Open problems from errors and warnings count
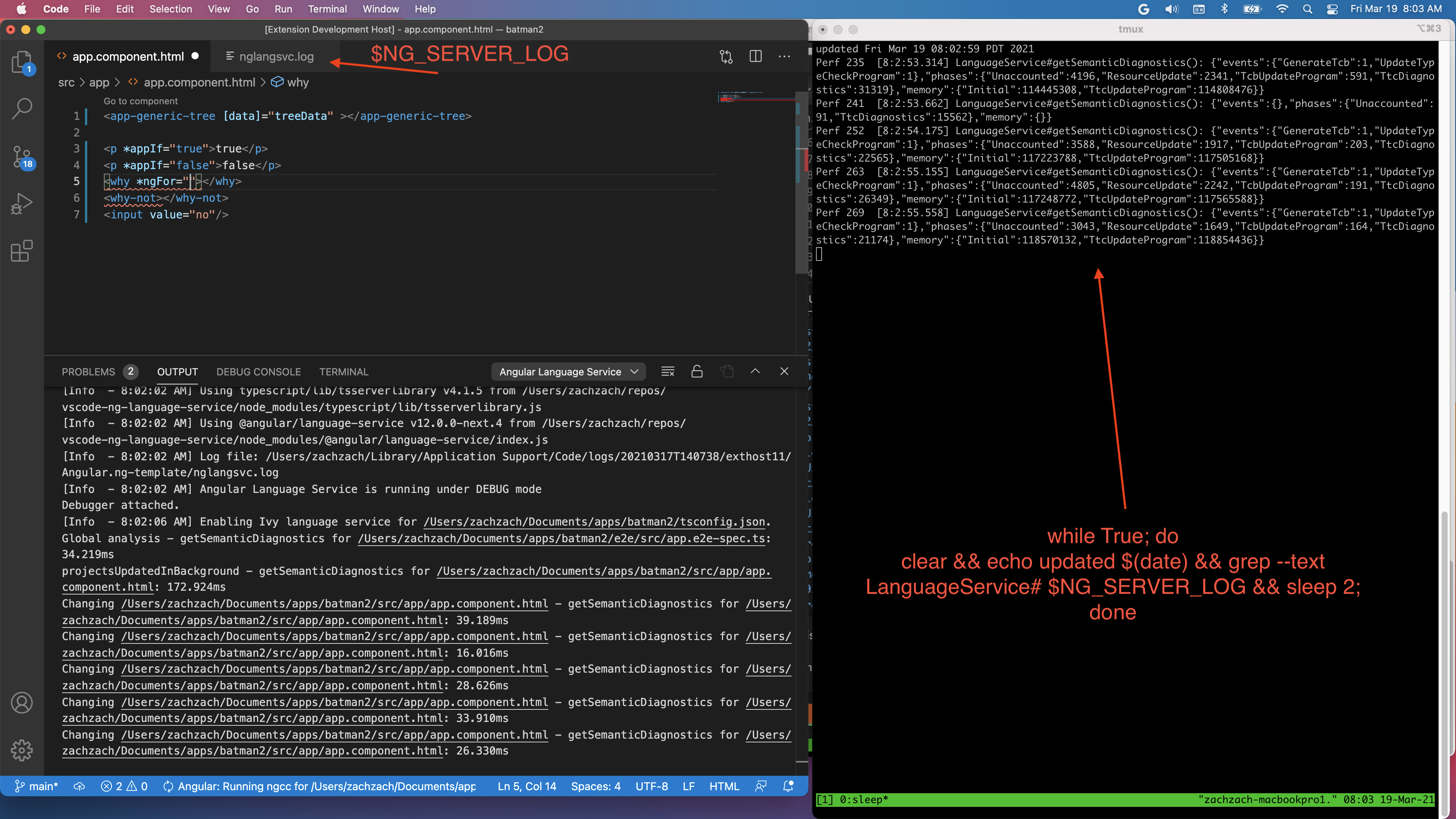This screenshot has height=819, width=1456. (x=124, y=786)
